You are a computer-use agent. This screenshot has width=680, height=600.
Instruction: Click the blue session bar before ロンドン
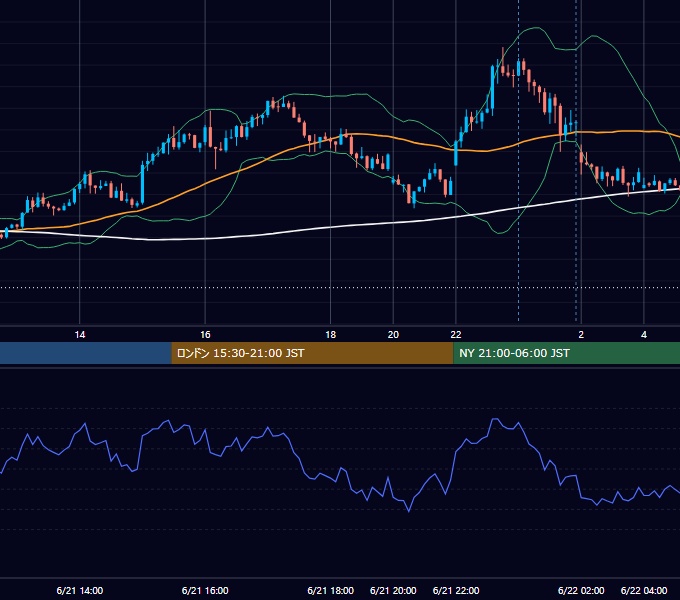click(86, 353)
